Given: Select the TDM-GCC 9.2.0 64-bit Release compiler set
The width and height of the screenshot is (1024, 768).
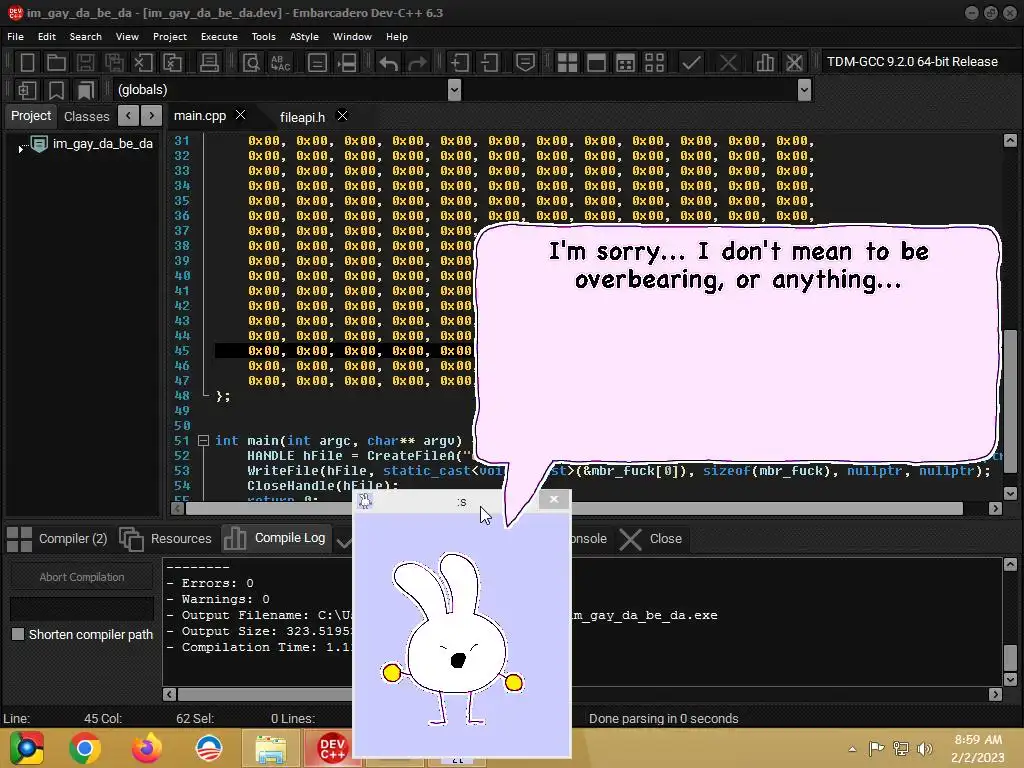Looking at the screenshot, I should [912, 61].
